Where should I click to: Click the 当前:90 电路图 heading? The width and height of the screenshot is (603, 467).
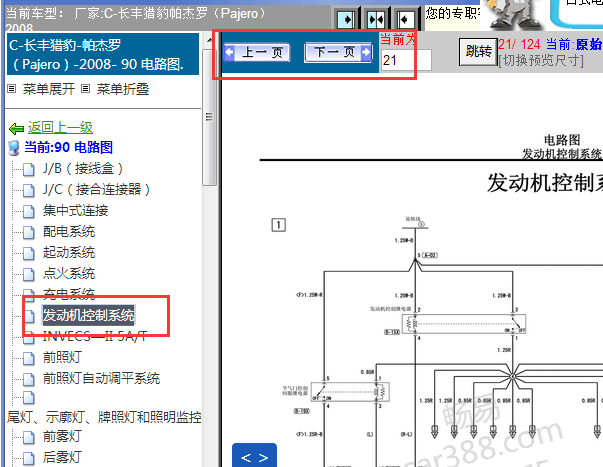click(68, 147)
